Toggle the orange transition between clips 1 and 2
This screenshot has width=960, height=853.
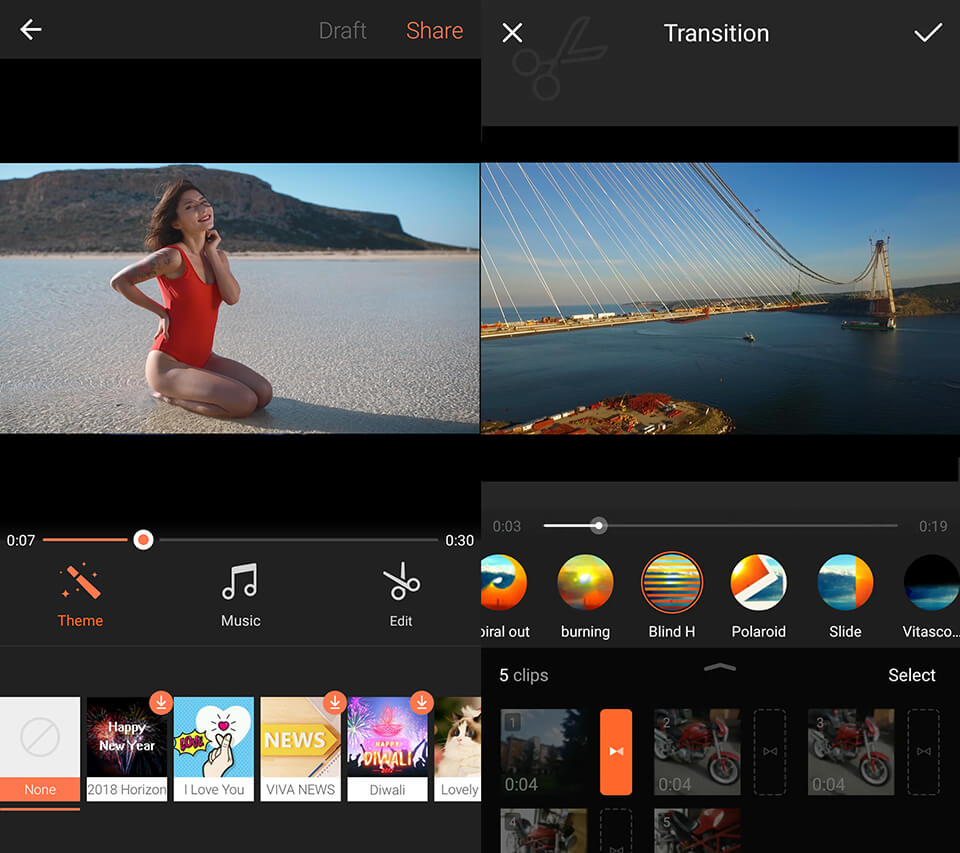(616, 752)
